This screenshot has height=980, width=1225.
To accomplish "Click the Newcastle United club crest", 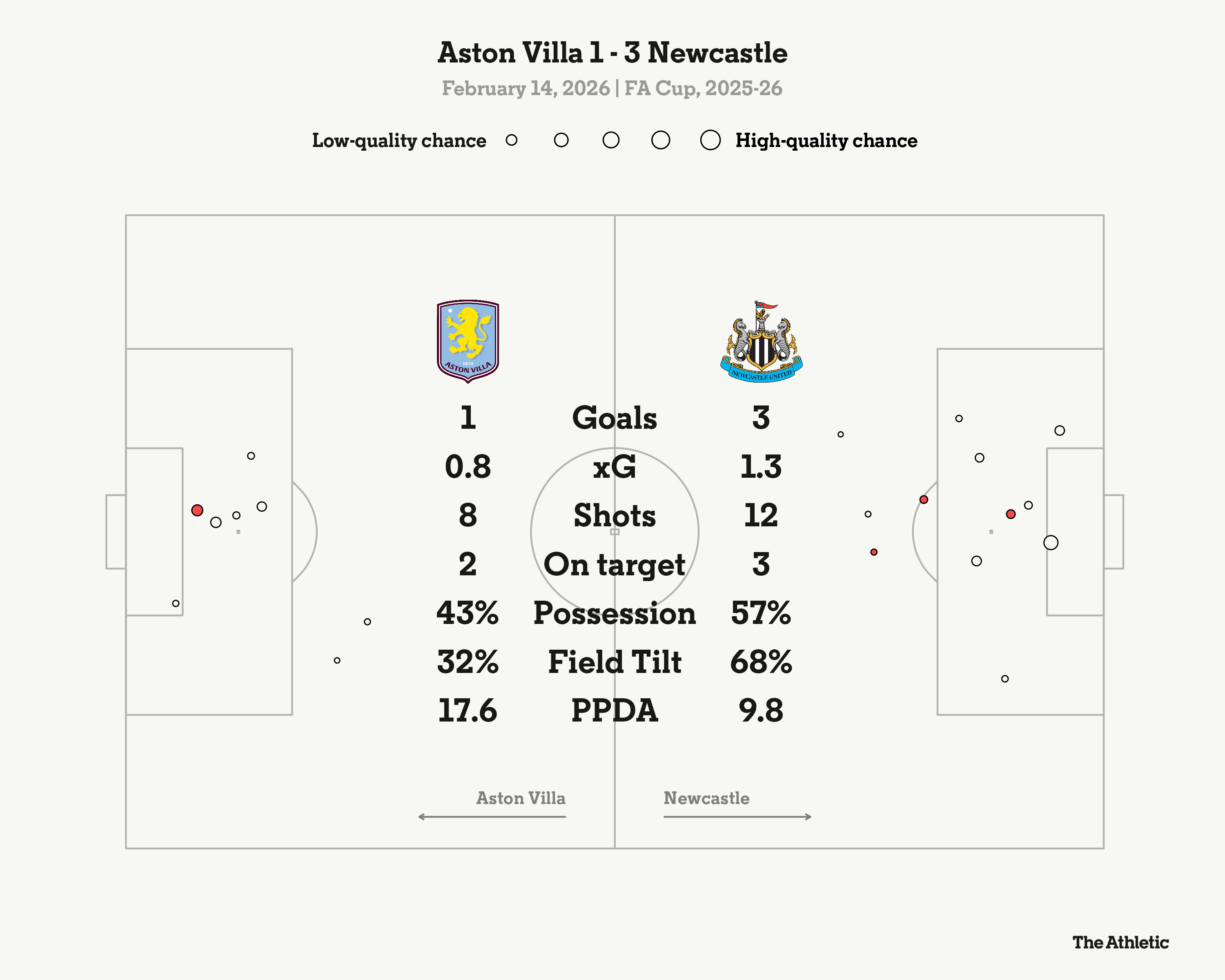I will (762, 342).
